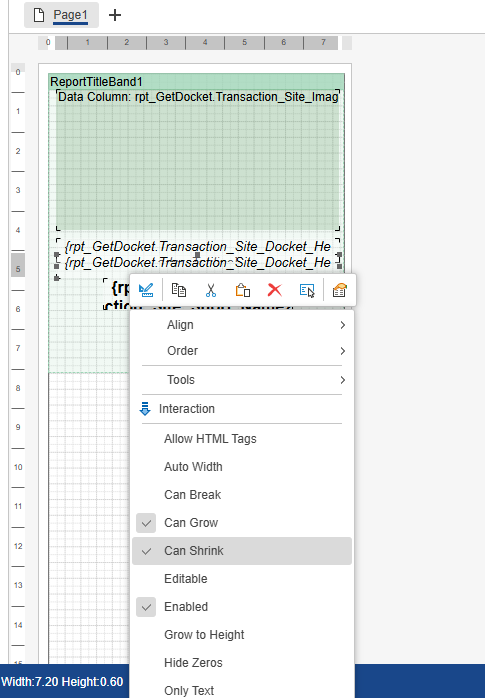The width and height of the screenshot is (485, 698).
Task: Expand the Align submenu arrow
Action: click(343, 325)
